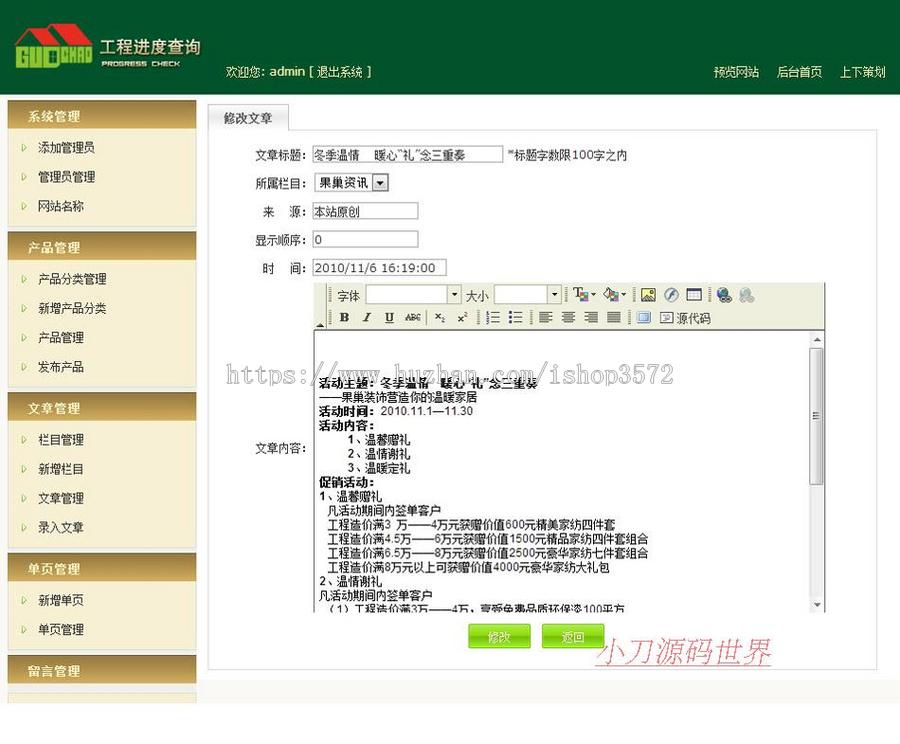Collapse the 系统管理 section header

click(x=102, y=115)
